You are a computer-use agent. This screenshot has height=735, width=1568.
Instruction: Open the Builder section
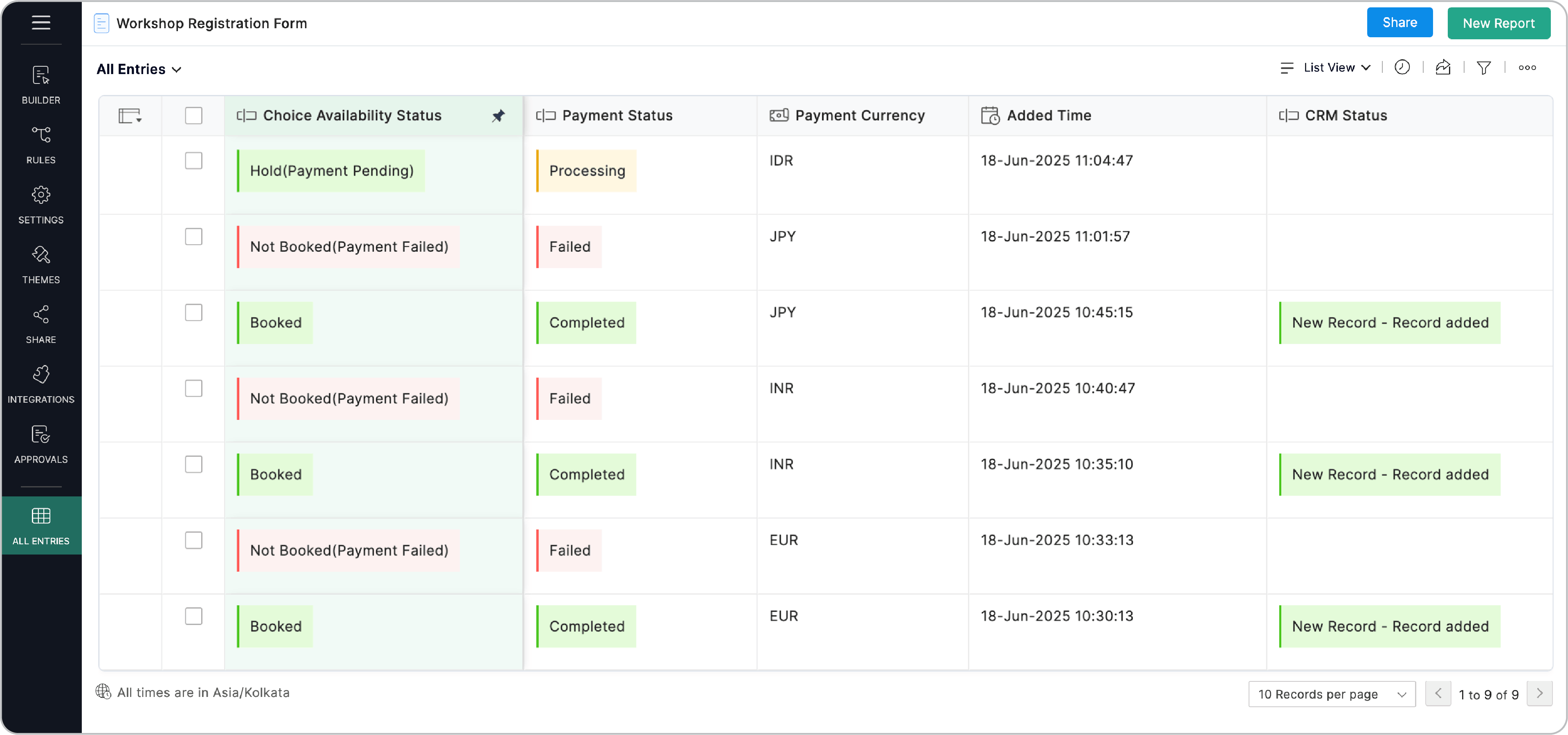[x=41, y=85]
